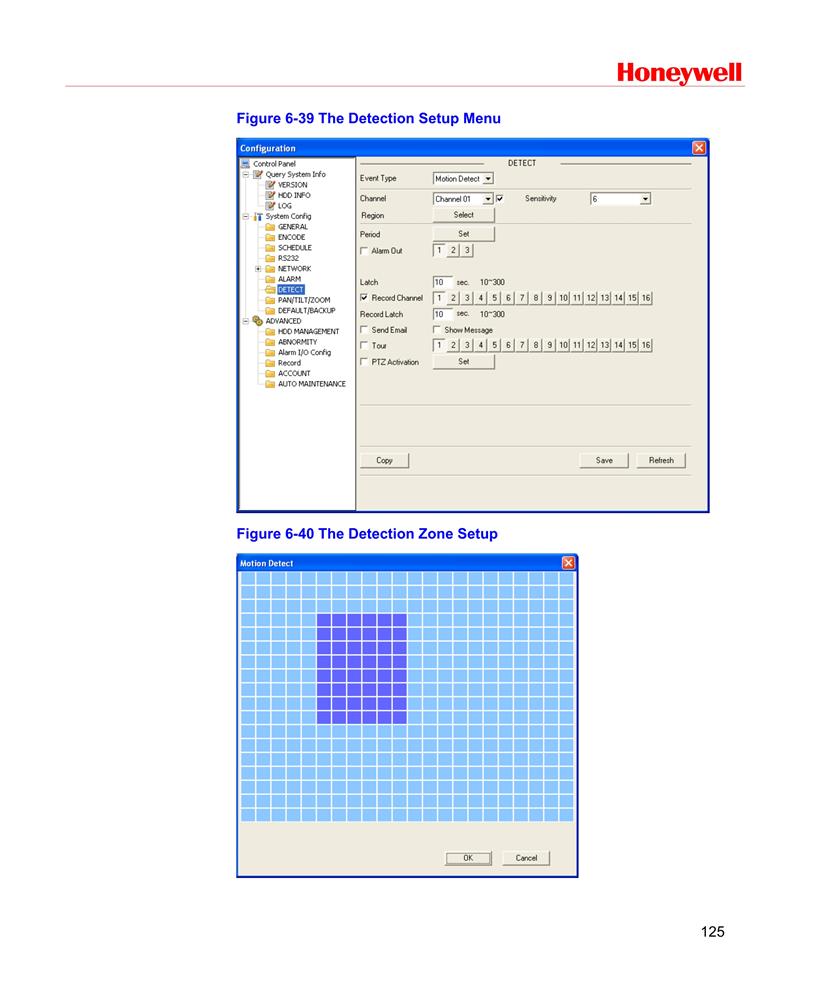The height and width of the screenshot is (991, 817).
Task: Select the SCHEDULE tree label
Action: (294, 248)
